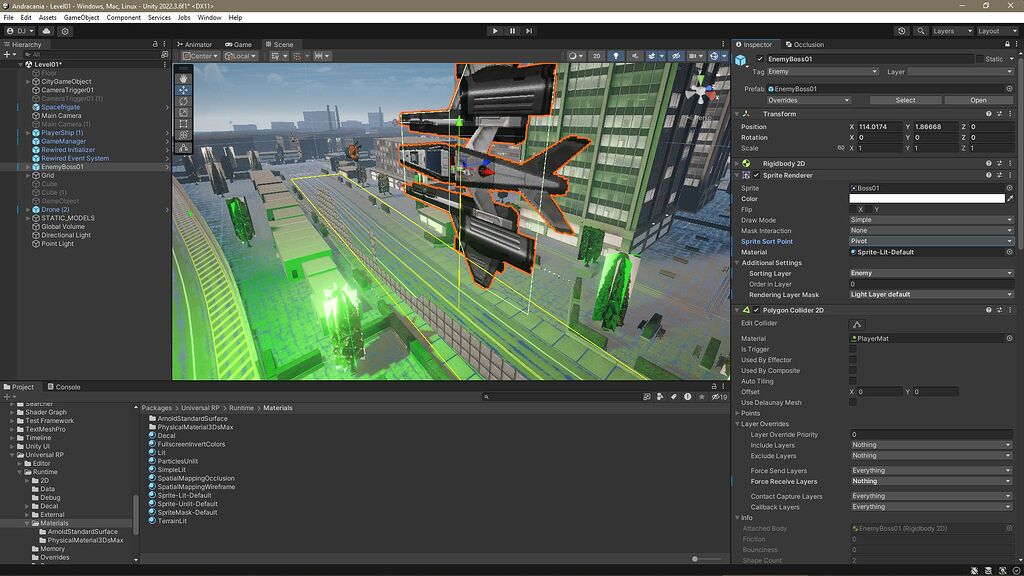
Task: Toggle 2D mode in the Scene view
Action: tap(597, 55)
